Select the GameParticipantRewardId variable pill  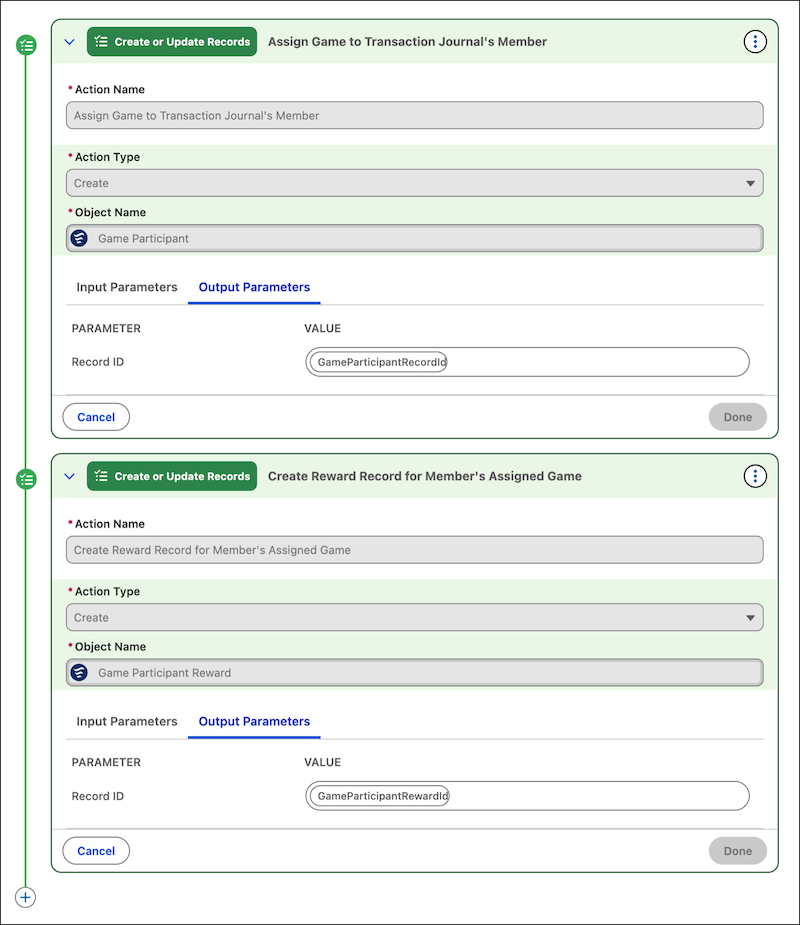coord(380,796)
